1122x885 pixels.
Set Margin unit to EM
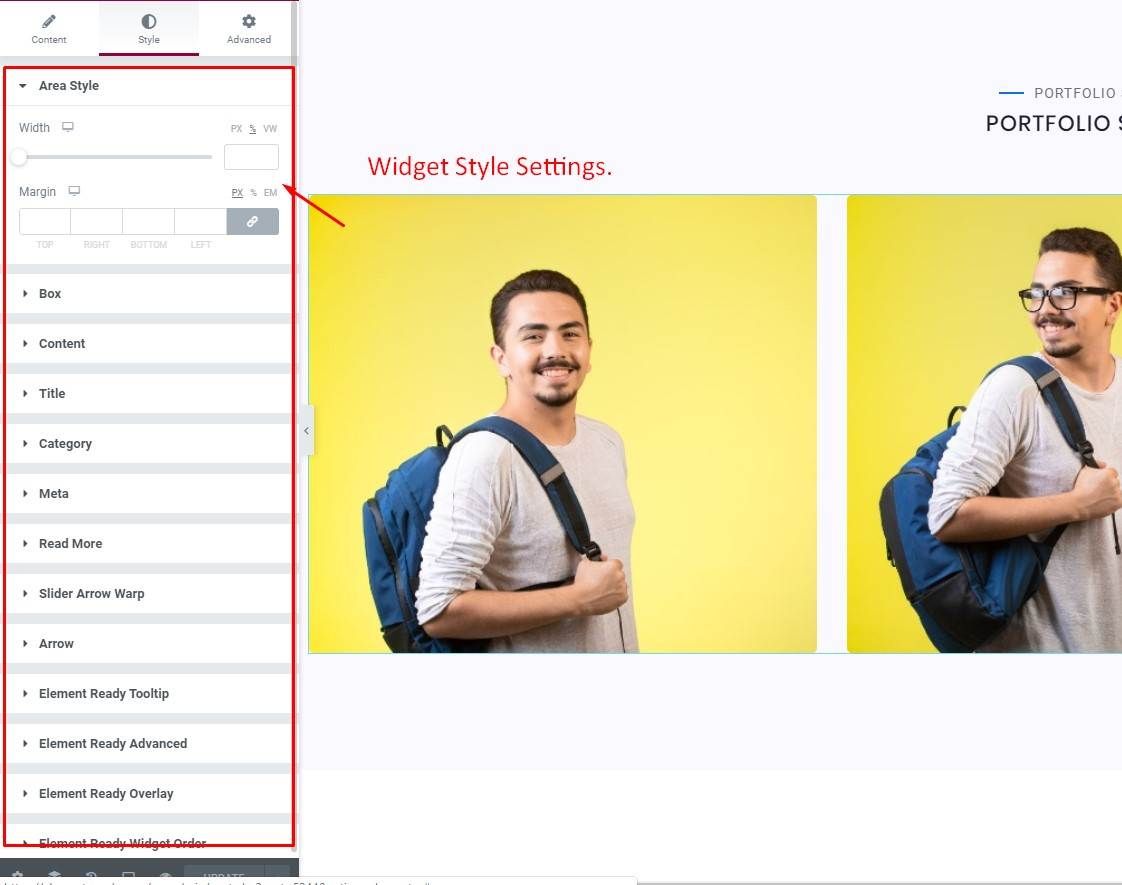point(269,192)
